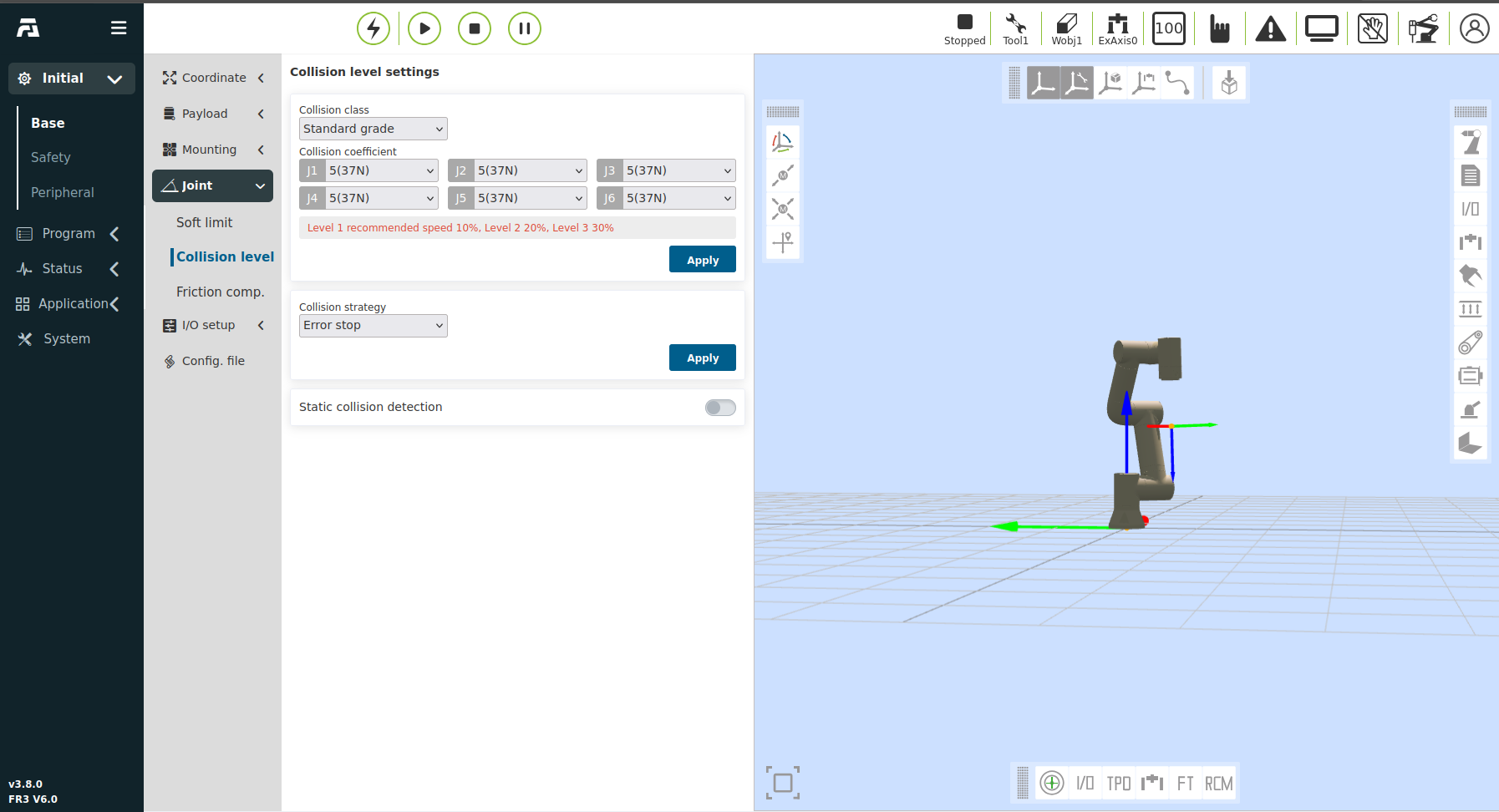Viewport: 1499px width, 812px height.
Task: Click the fit-to-view frame icon
Action: click(x=783, y=783)
